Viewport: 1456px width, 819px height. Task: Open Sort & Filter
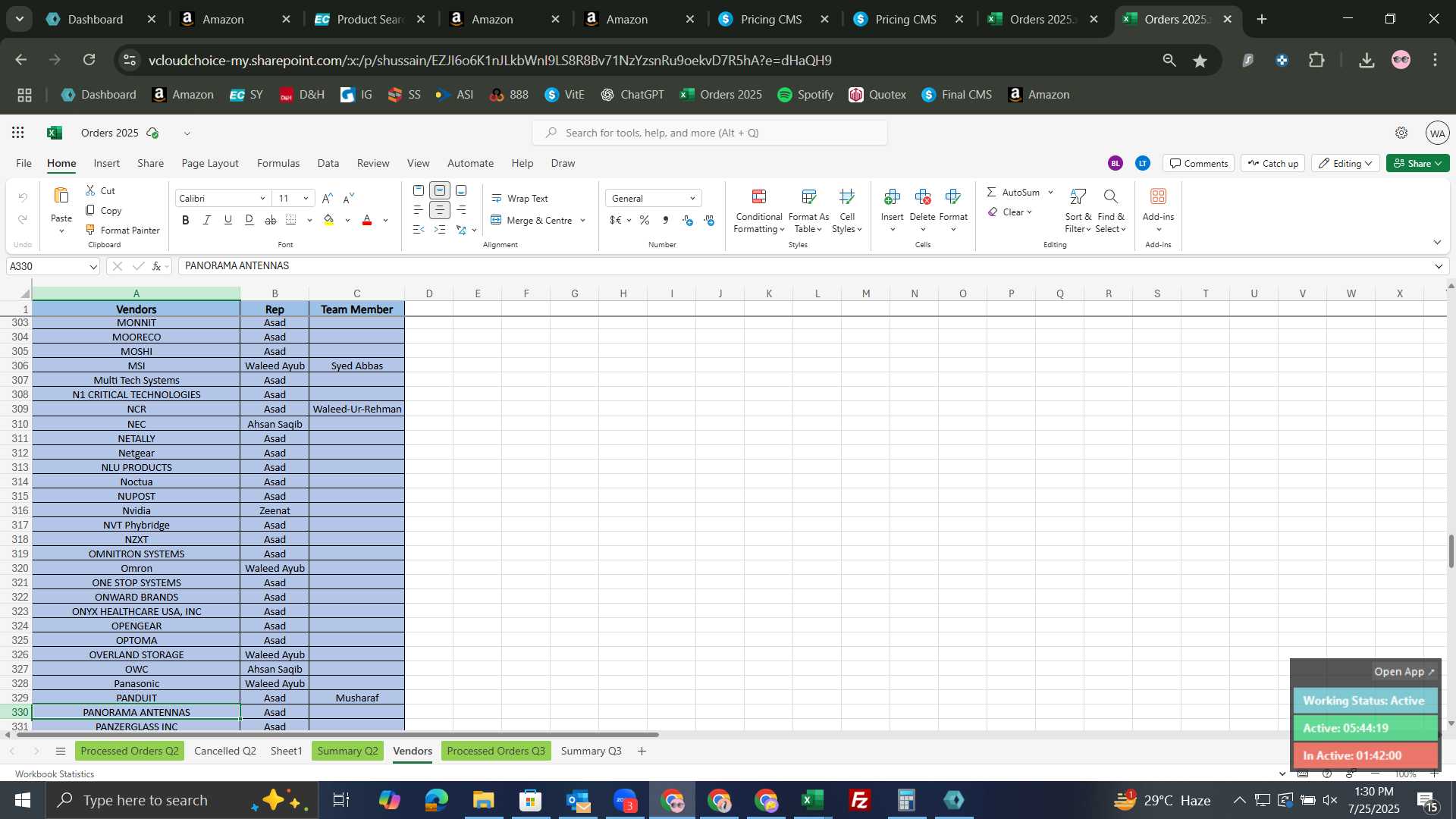(1078, 210)
